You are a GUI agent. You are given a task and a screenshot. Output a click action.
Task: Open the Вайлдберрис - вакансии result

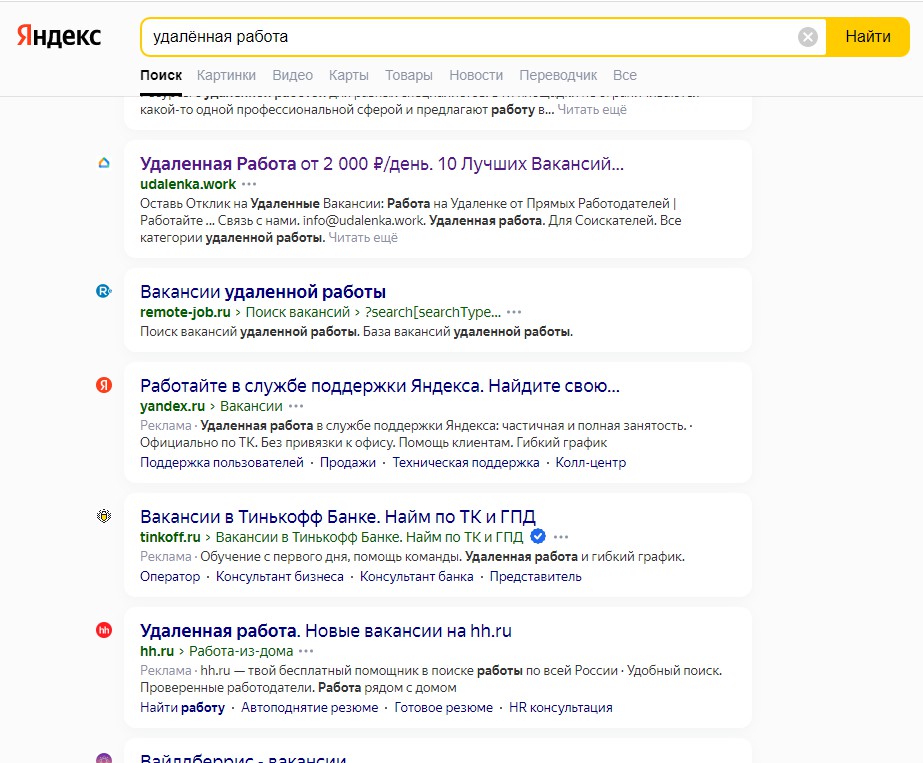pos(243,757)
